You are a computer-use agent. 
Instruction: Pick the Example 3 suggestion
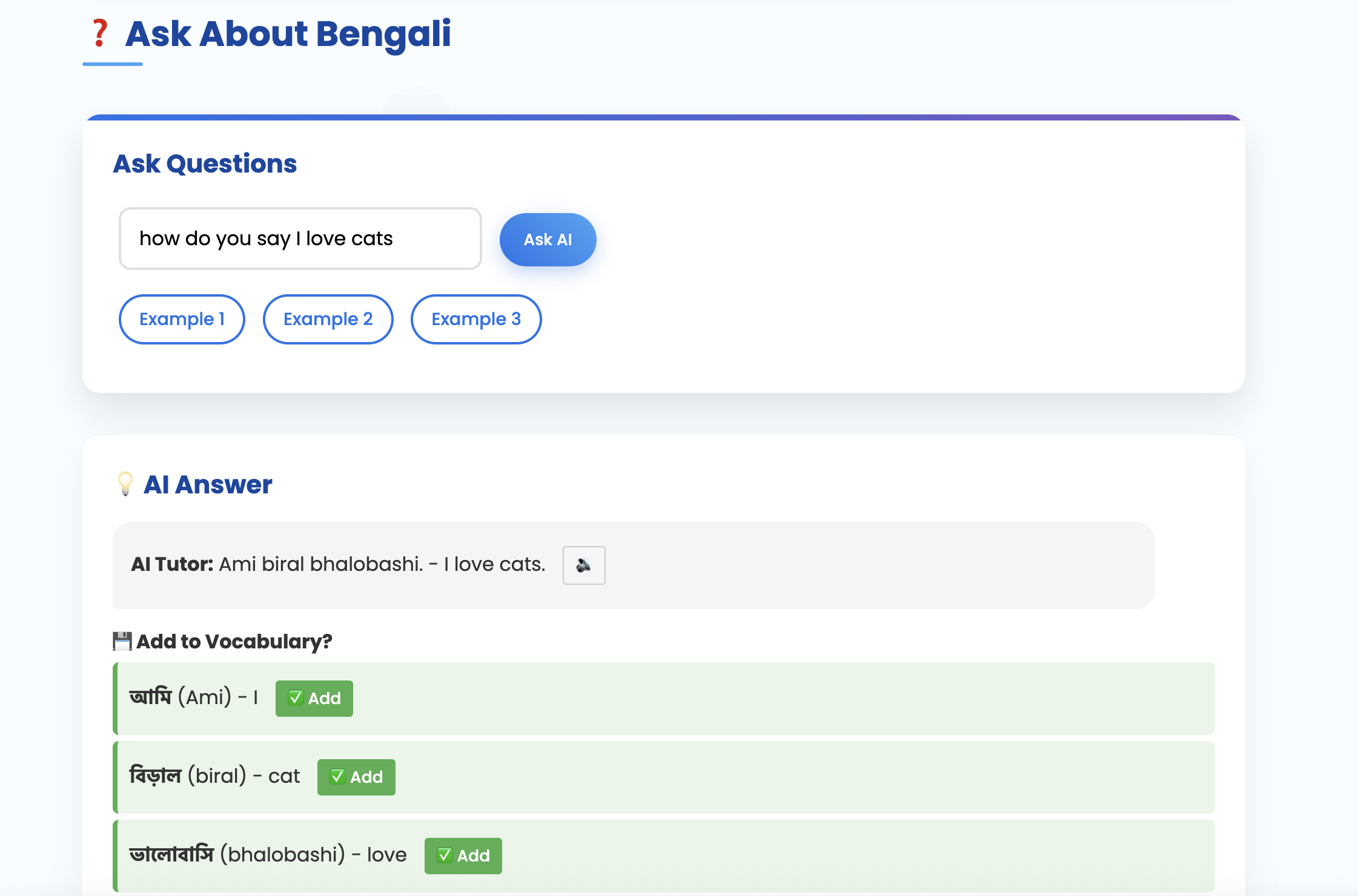coord(476,319)
